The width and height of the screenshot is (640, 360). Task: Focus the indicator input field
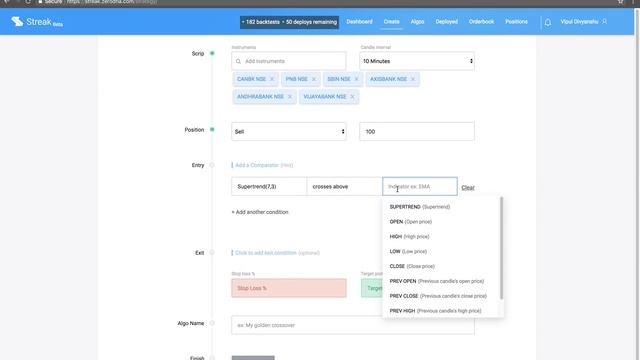click(x=420, y=187)
